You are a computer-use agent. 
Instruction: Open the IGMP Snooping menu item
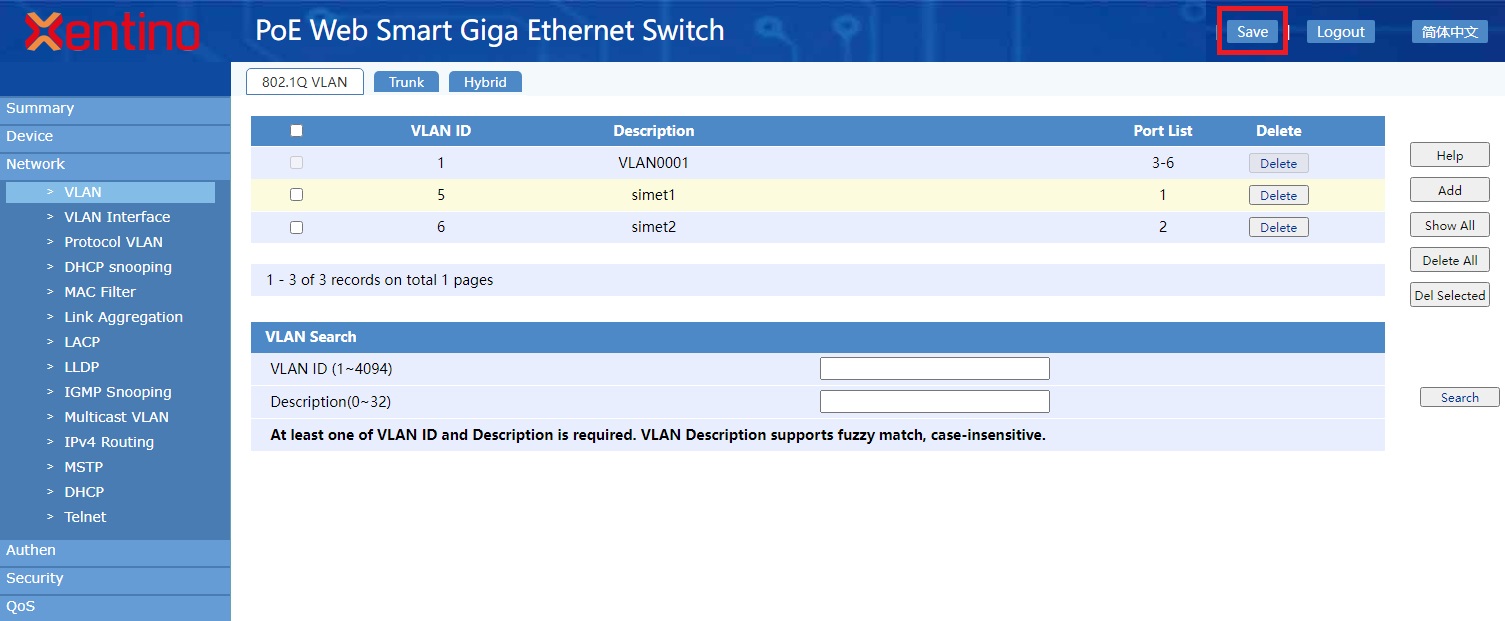tap(118, 392)
